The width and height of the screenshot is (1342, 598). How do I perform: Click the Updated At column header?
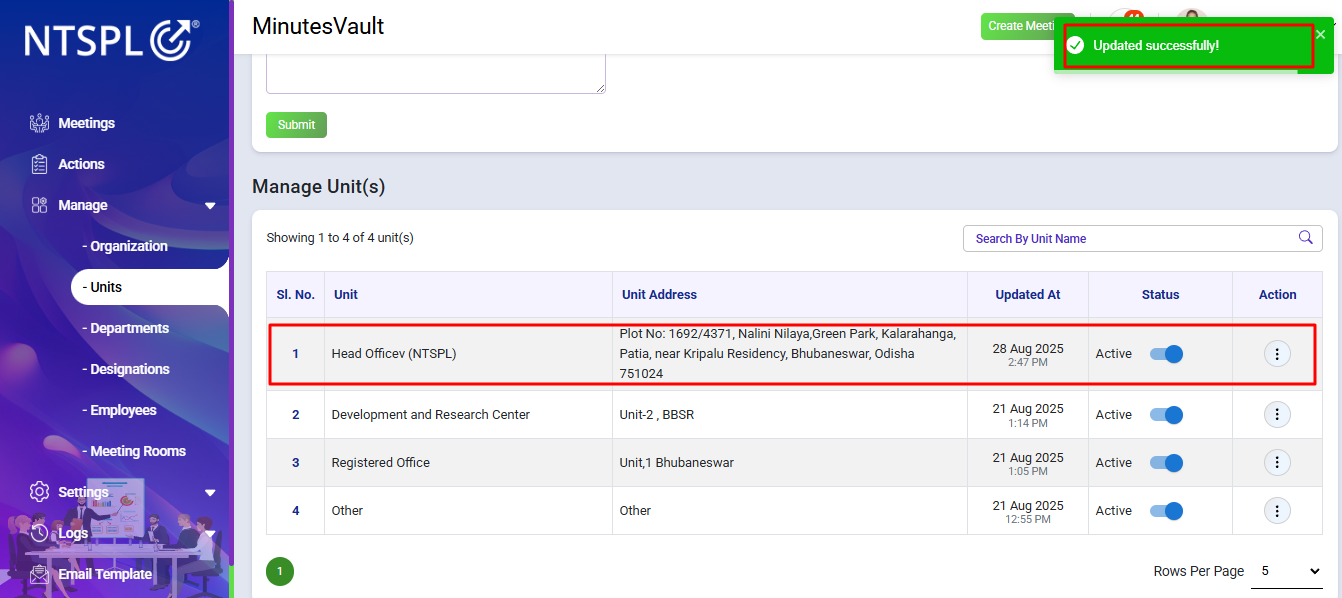1028,294
